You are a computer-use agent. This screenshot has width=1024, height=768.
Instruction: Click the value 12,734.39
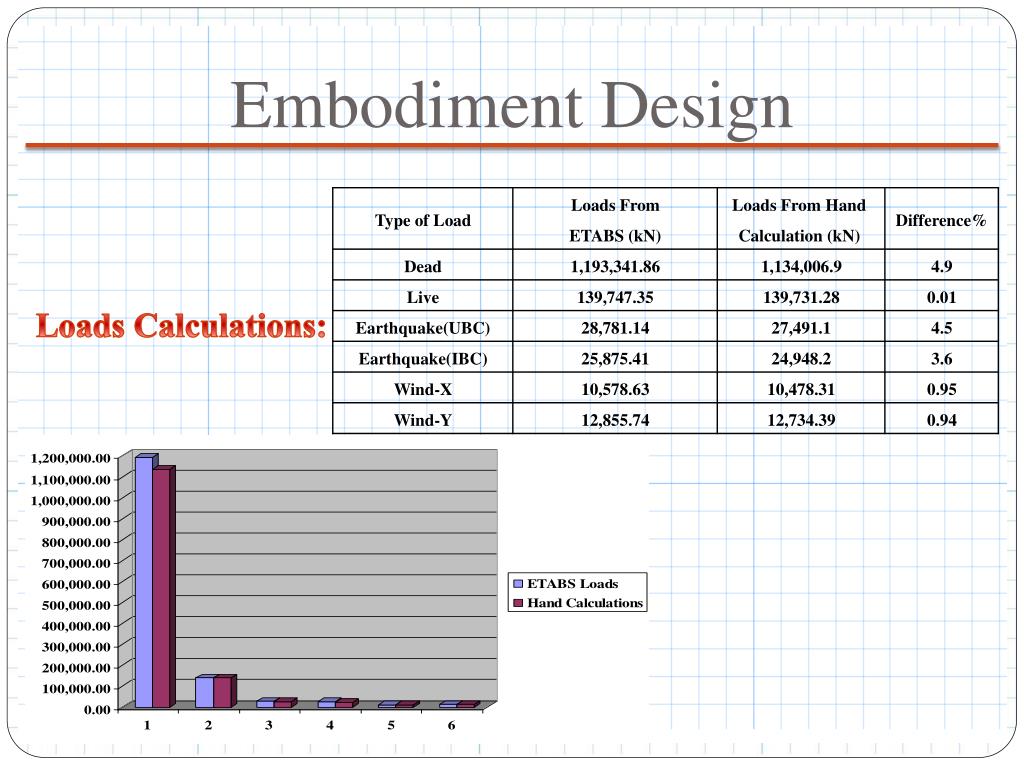[801, 420]
